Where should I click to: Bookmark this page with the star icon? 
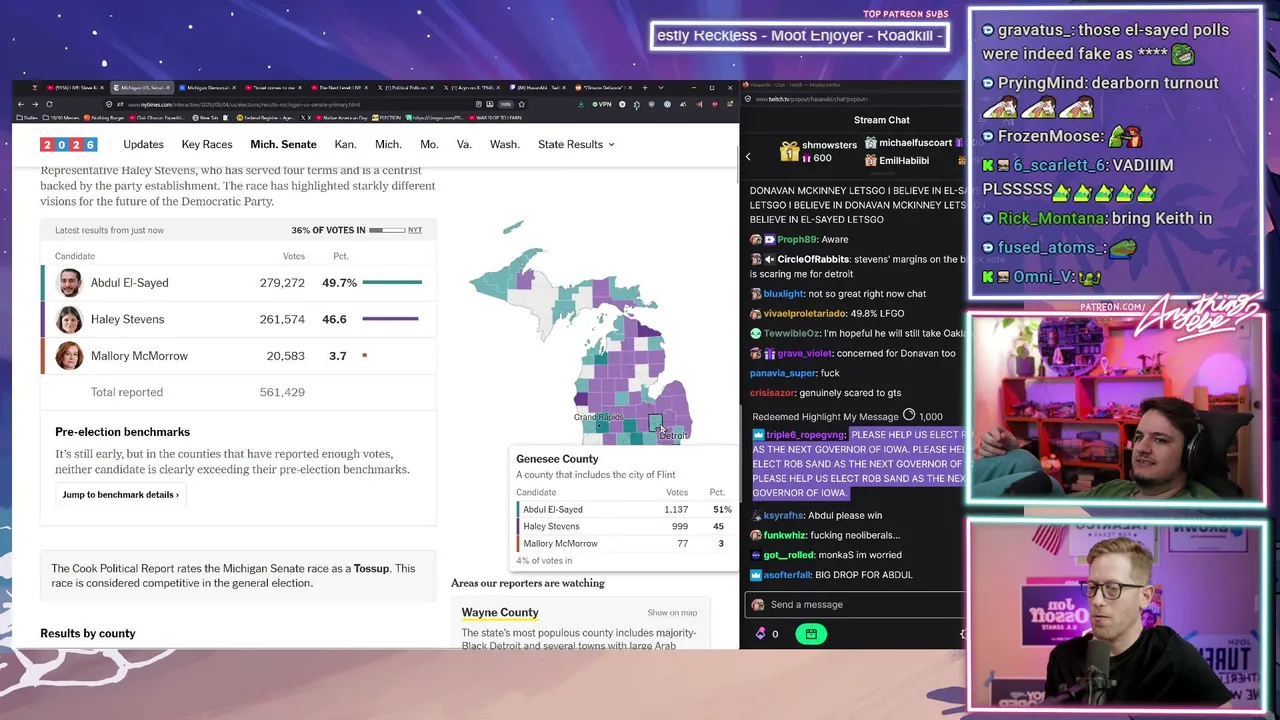(521, 104)
